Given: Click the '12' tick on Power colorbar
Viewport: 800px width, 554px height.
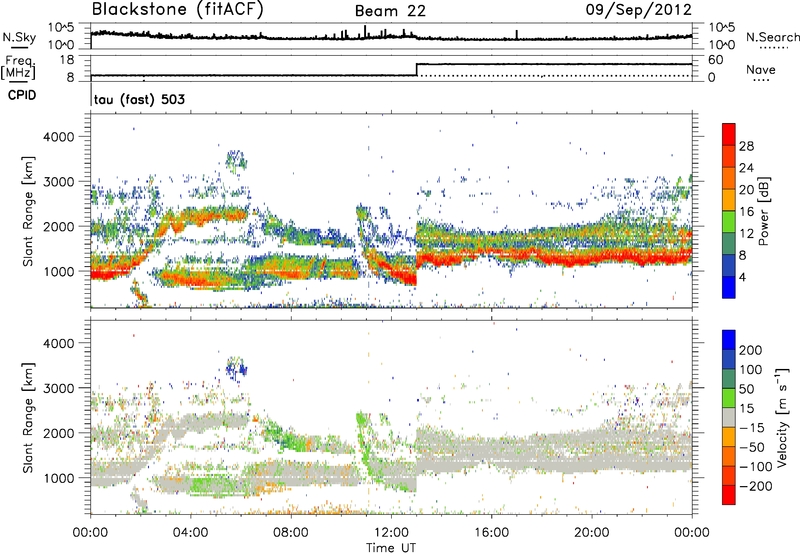Looking at the screenshot, I should pyautogui.click(x=746, y=234).
